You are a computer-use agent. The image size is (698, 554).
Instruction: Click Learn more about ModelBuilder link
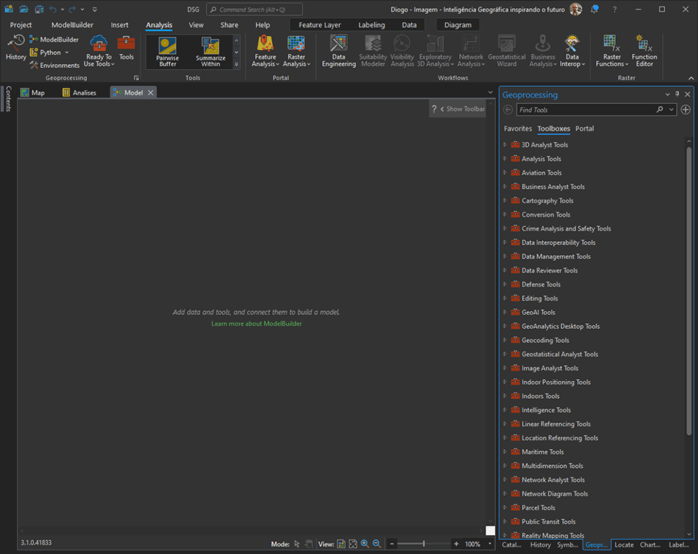[x=256, y=324]
